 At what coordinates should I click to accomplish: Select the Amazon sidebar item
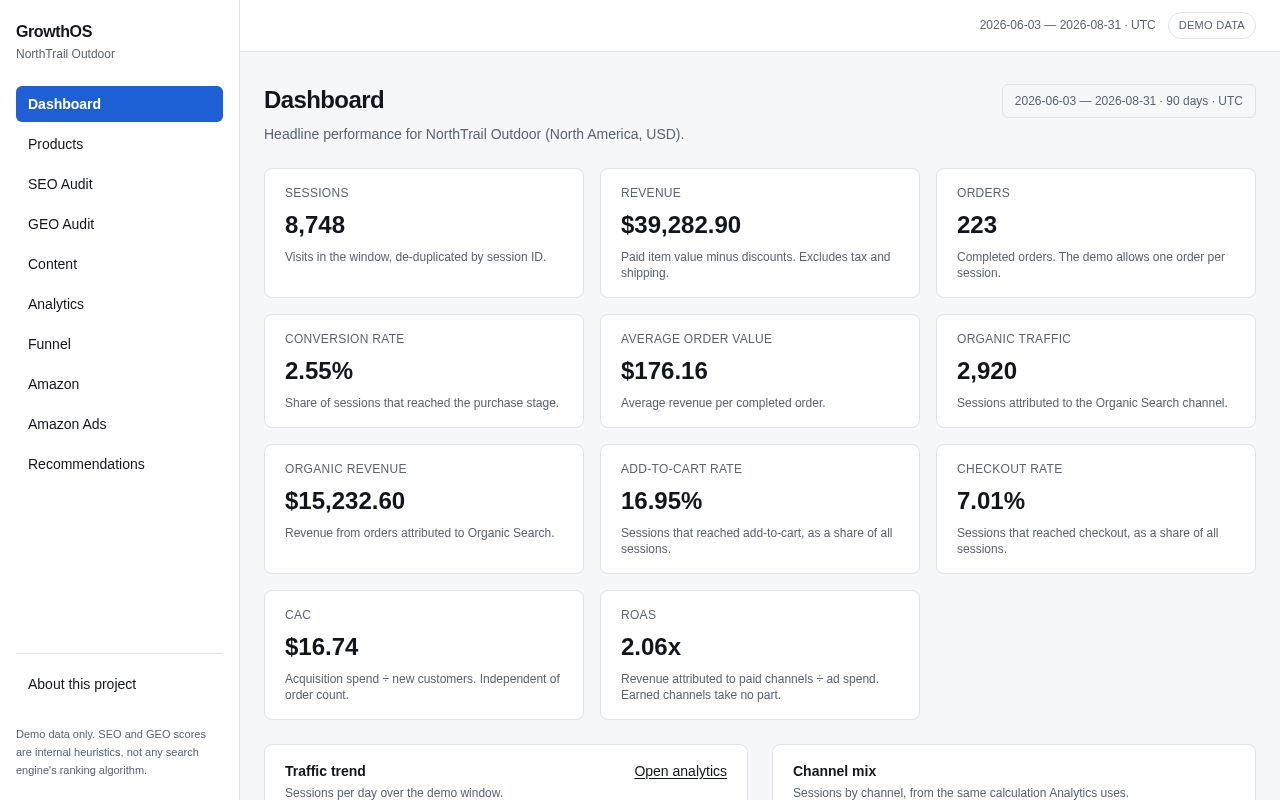(x=119, y=384)
